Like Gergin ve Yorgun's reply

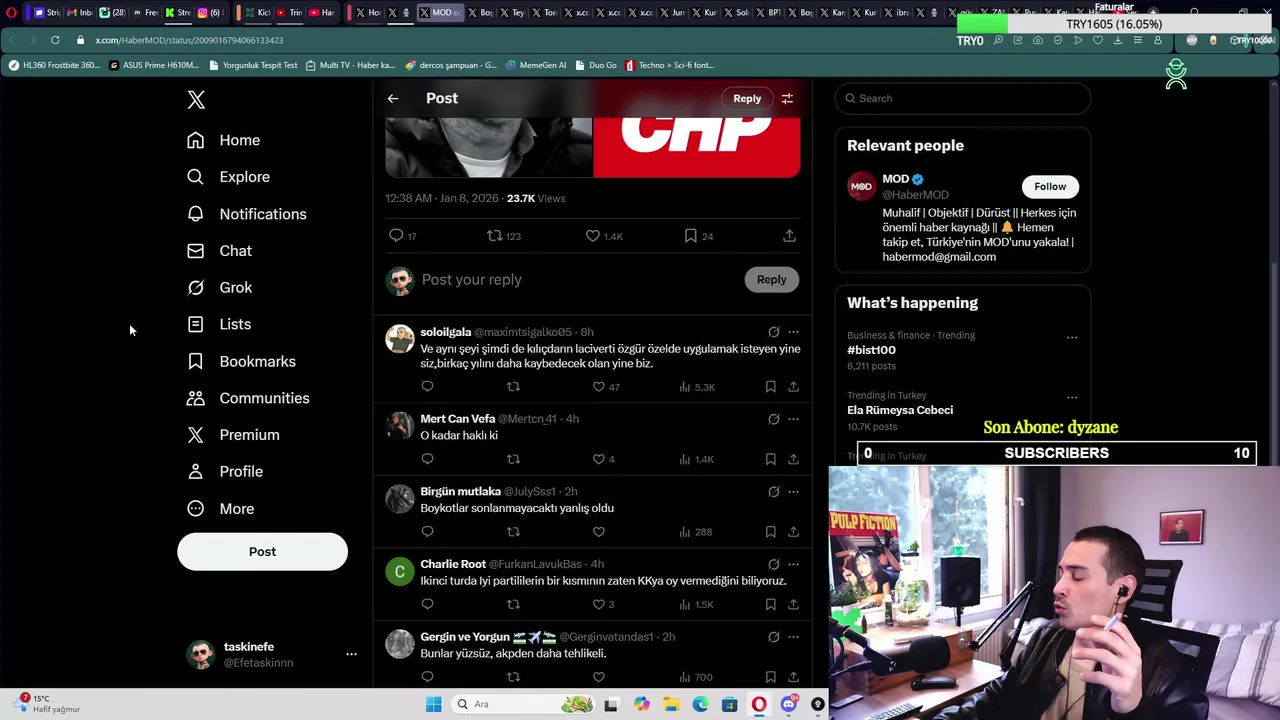pyautogui.click(x=598, y=677)
